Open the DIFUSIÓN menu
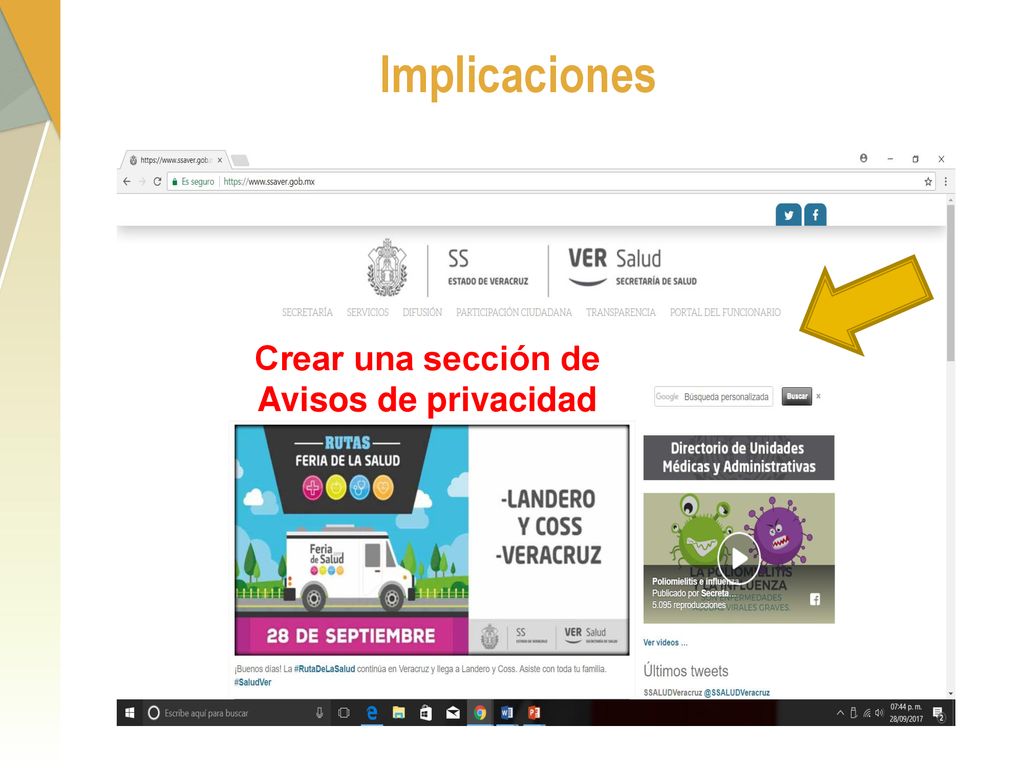 422,312
